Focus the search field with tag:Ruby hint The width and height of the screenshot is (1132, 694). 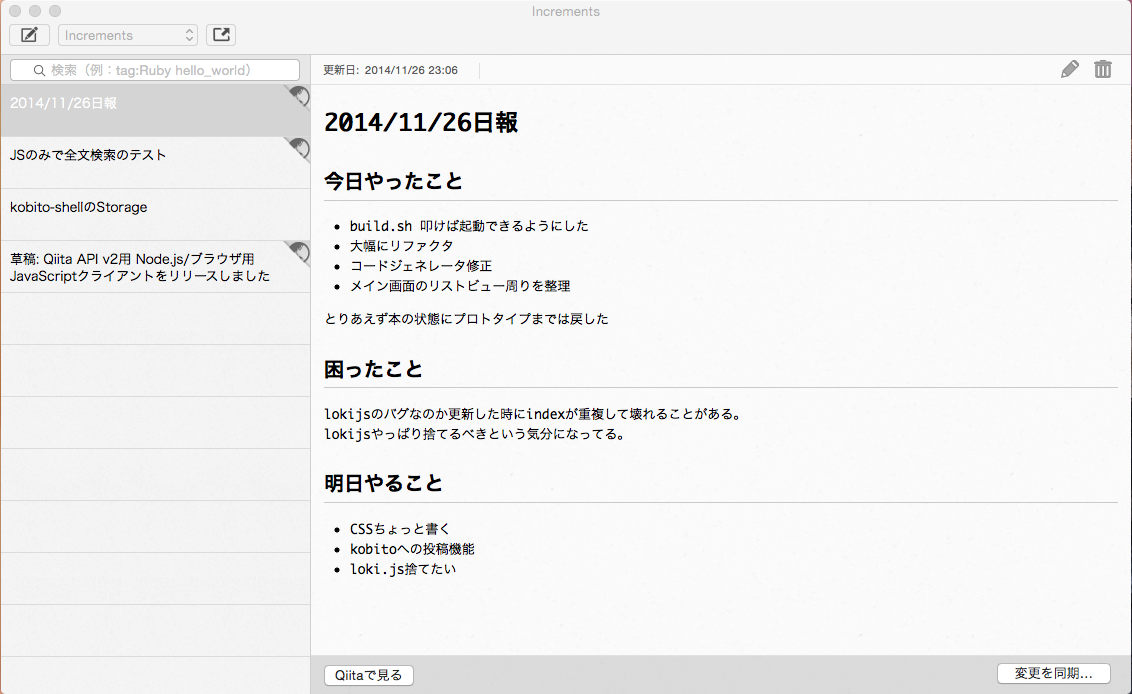155,70
